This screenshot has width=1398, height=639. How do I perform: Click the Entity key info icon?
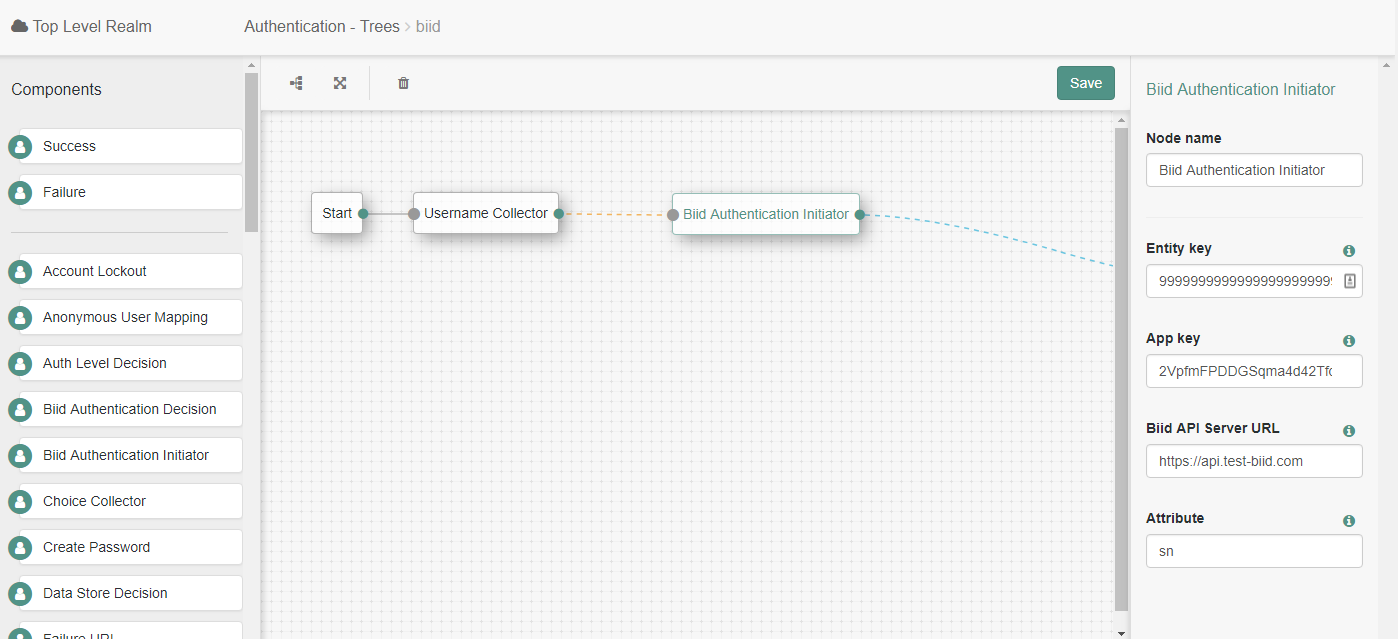(1349, 251)
